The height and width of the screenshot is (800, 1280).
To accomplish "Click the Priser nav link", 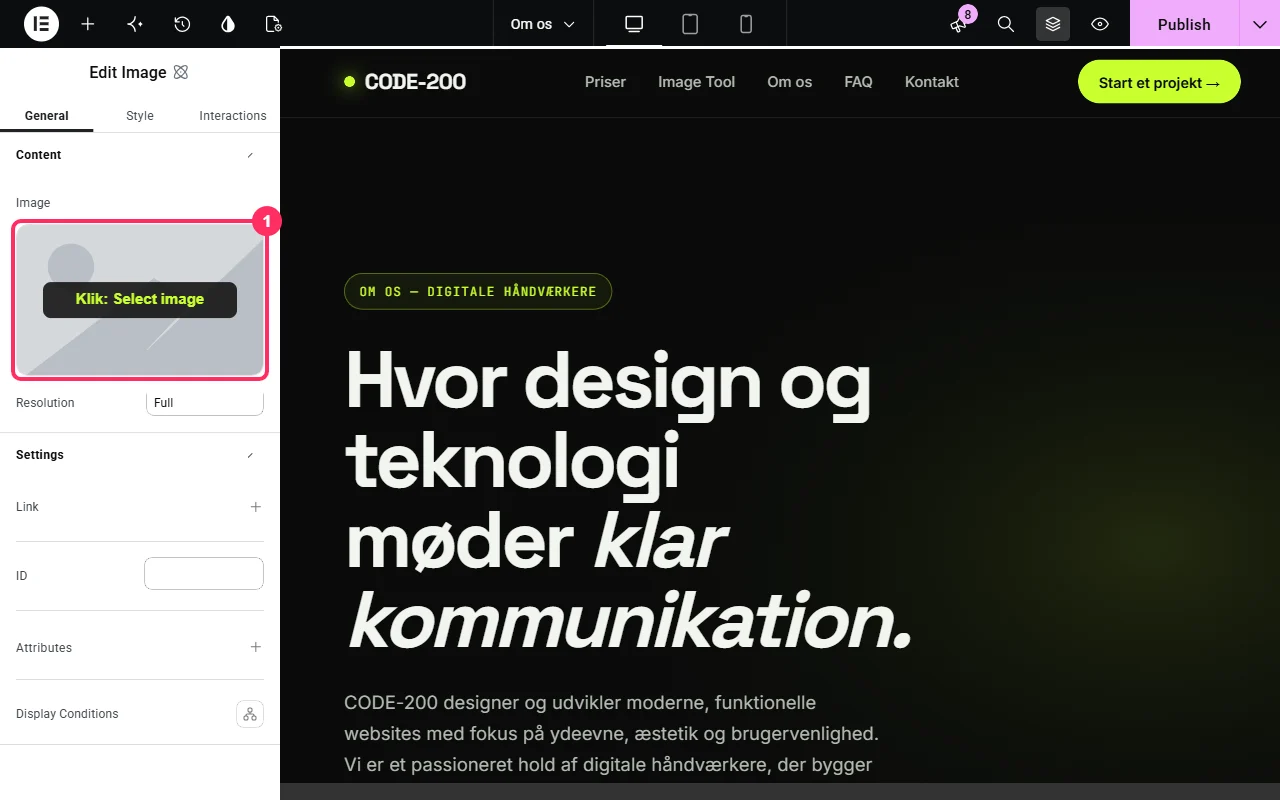I will tap(605, 82).
